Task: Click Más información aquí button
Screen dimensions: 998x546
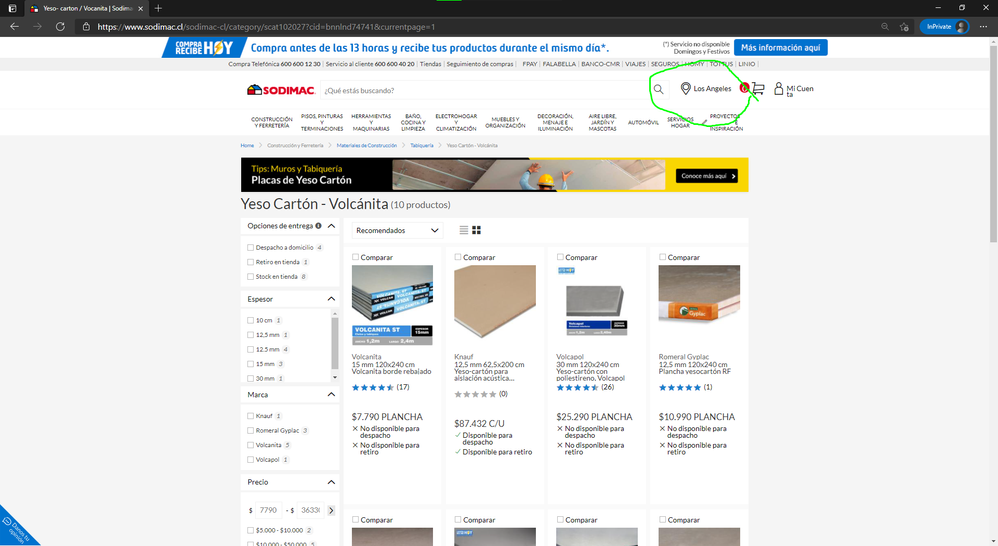Action: 780,48
